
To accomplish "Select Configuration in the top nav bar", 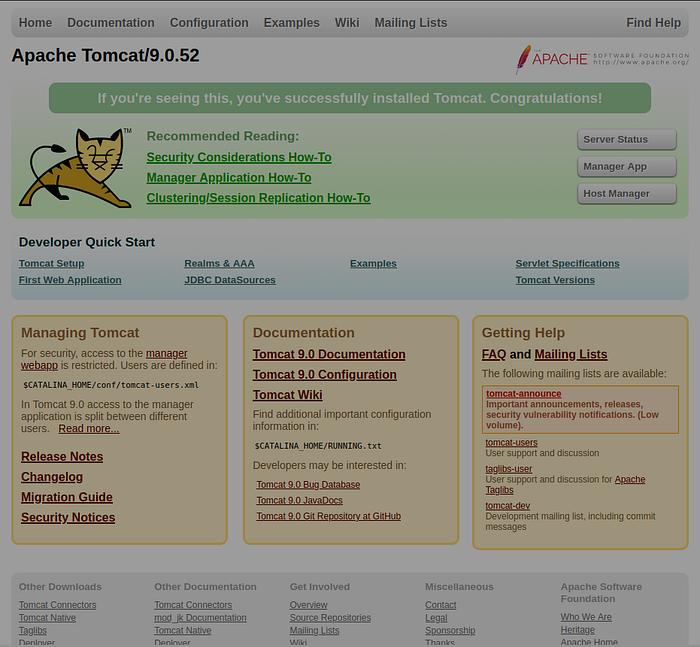I will [x=209, y=23].
